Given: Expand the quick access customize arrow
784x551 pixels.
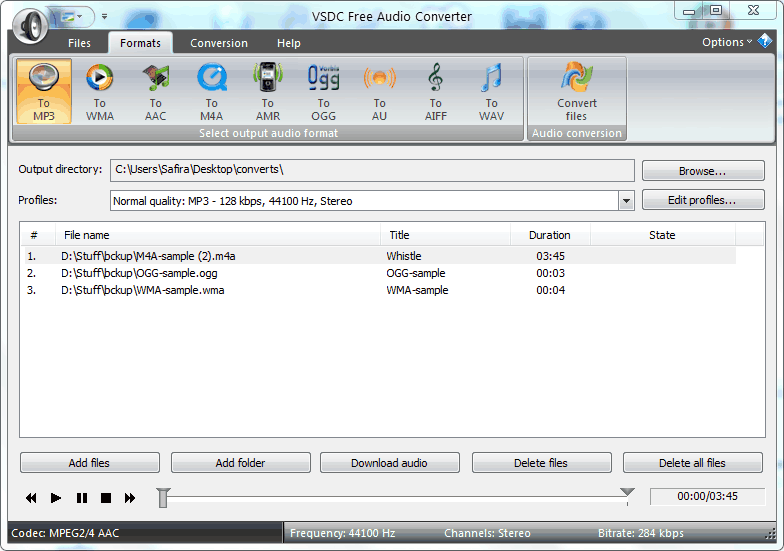Looking at the screenshot, I should pos(104,16).
